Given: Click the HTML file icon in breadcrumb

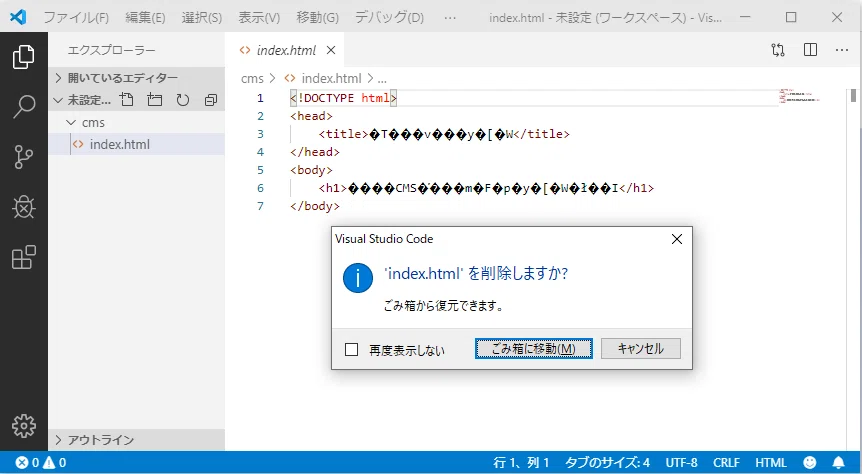Looking at the screenshot, I should [x=290, y=78].
